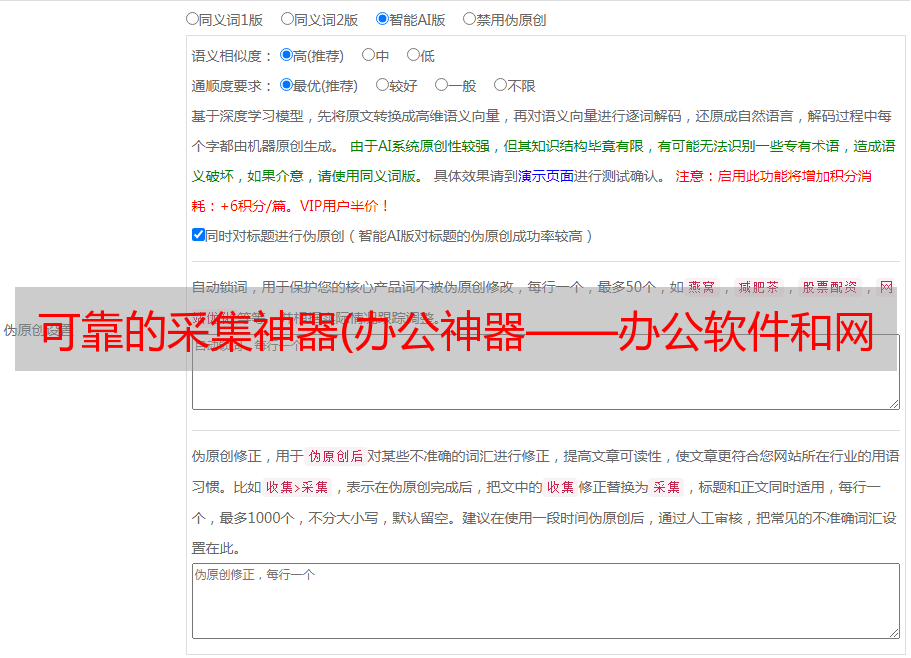Choose the 同义词2版 mode
Viewport: 911px width, 658px height.
click(x=287, y=19)
